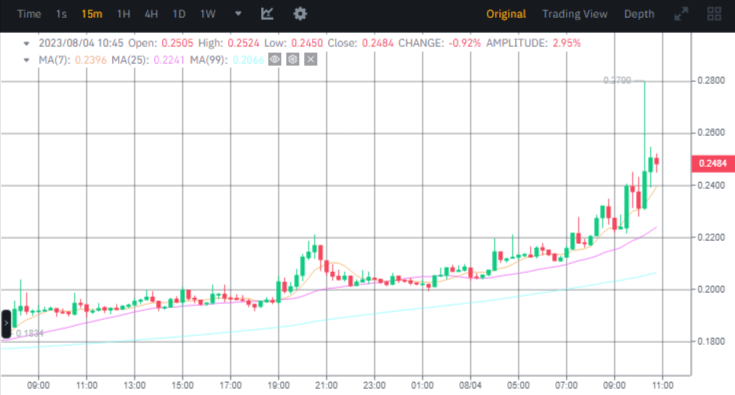Screen dimensions: 735x395
Task: Select the Time line view
Action: click(29, 14)
